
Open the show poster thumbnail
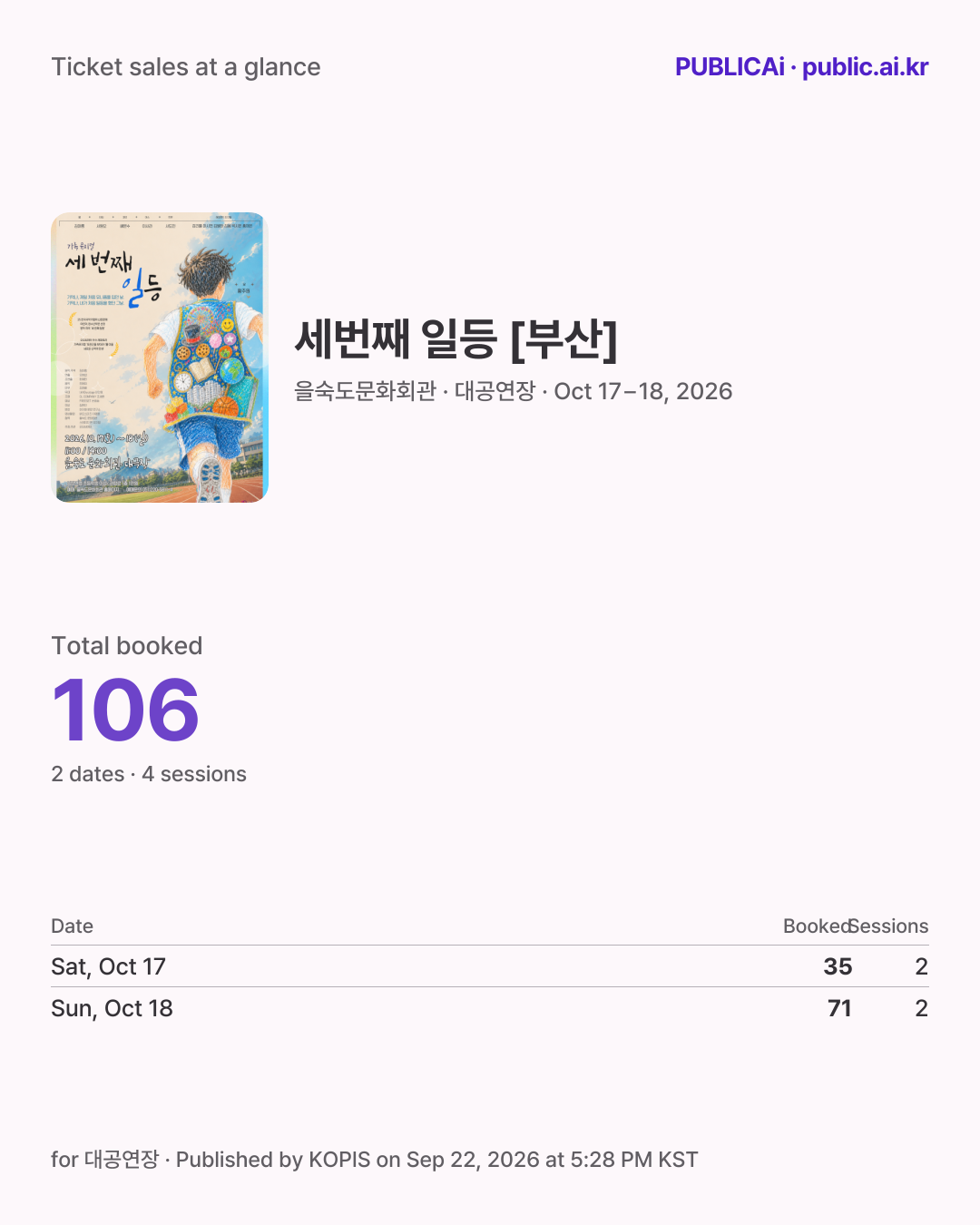(160, 358)
